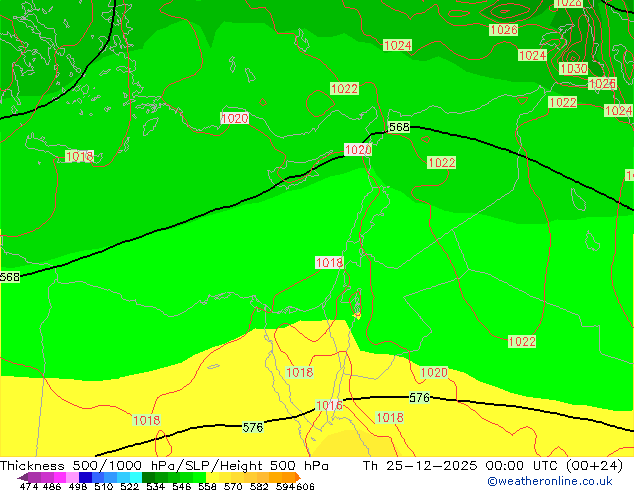Click the 1016 pressure contour label
634x490 pixels.
pos(329,405)
